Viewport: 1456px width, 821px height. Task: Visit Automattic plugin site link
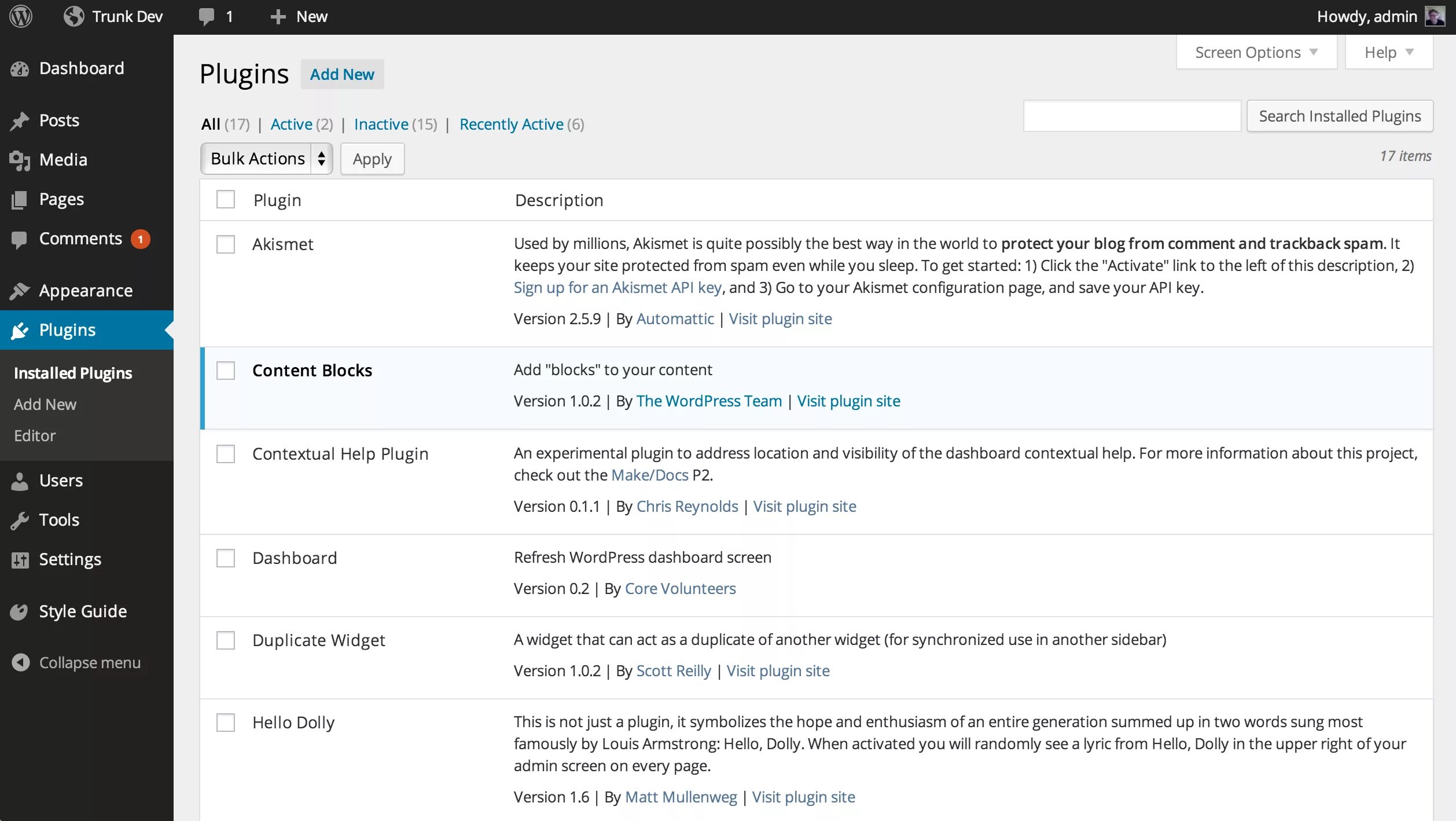click(779, 318)
